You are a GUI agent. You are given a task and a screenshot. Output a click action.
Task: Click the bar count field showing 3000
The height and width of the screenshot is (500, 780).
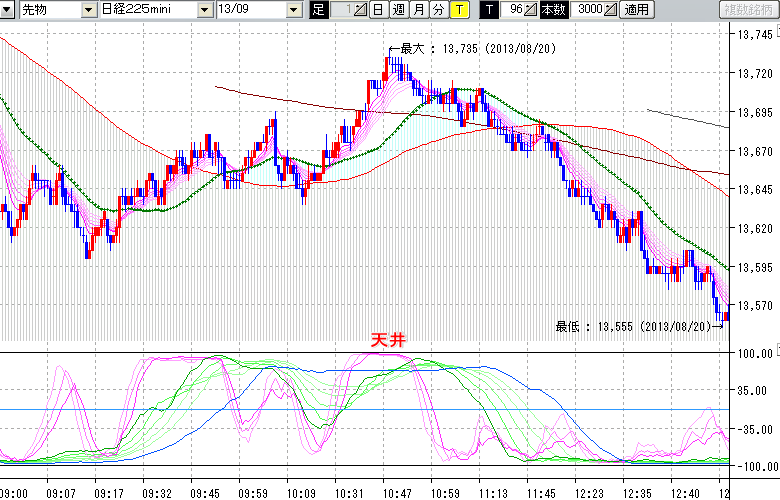pos(589,10)
